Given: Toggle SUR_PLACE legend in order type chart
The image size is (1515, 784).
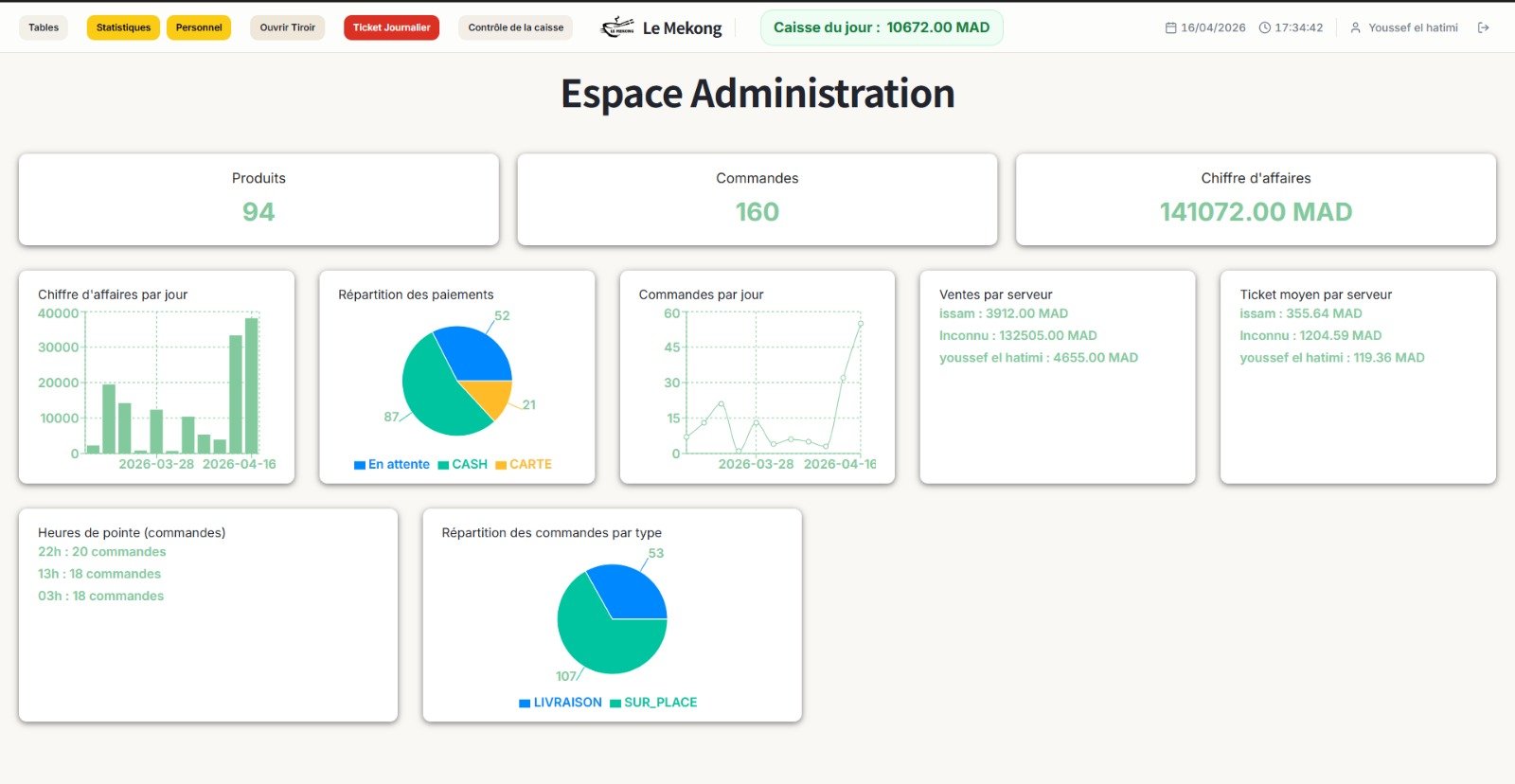Looking at the screenshot, I should coord(653,703).
